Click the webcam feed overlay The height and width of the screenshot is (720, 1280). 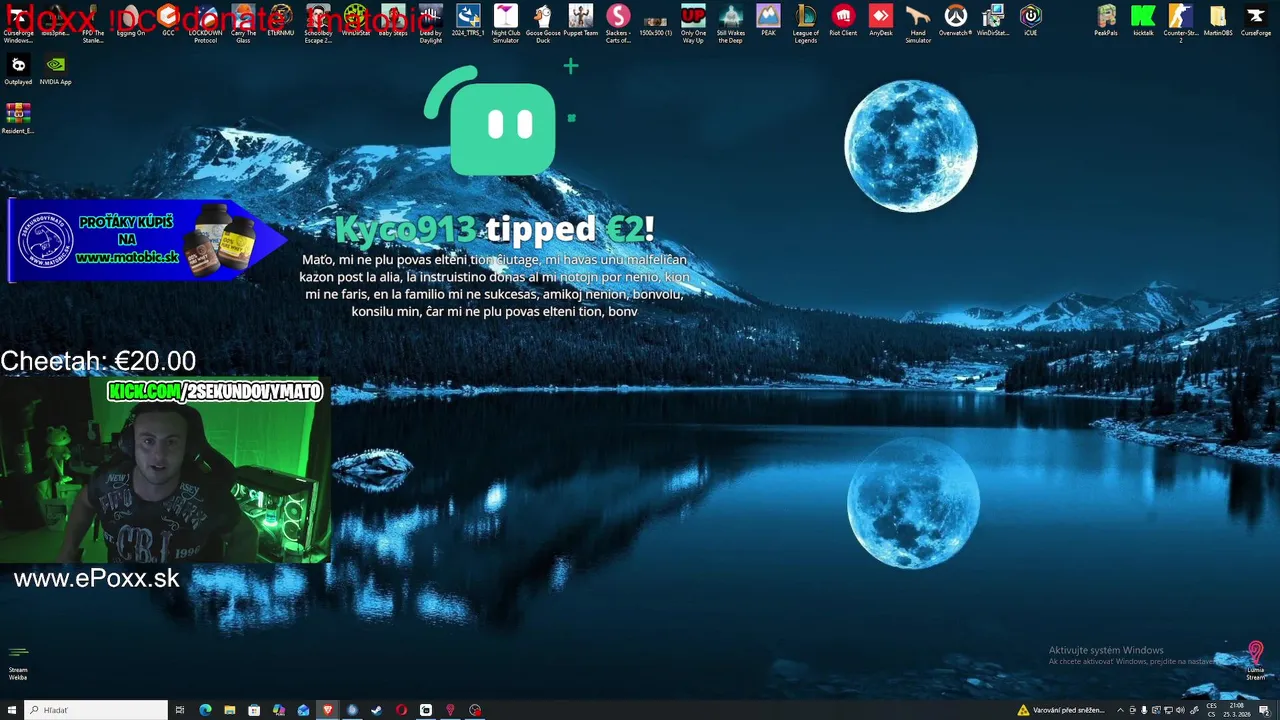coord(165,470)
